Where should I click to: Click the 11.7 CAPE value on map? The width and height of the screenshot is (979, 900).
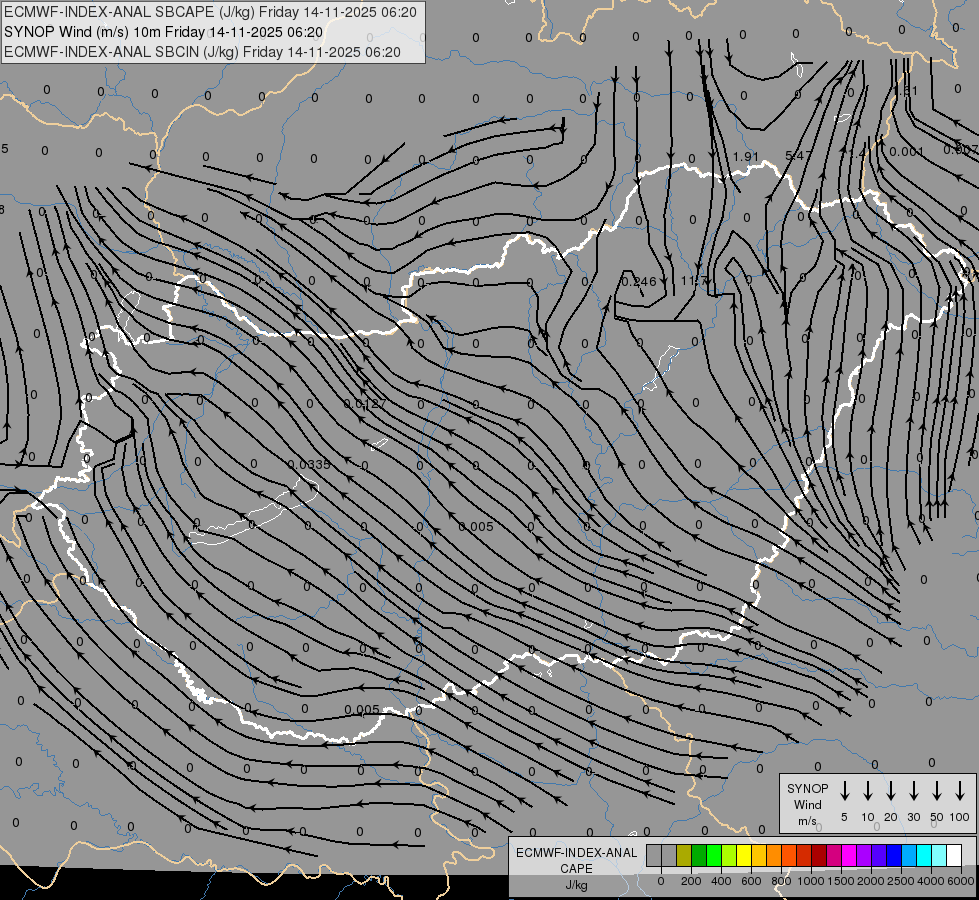[694, 281]
